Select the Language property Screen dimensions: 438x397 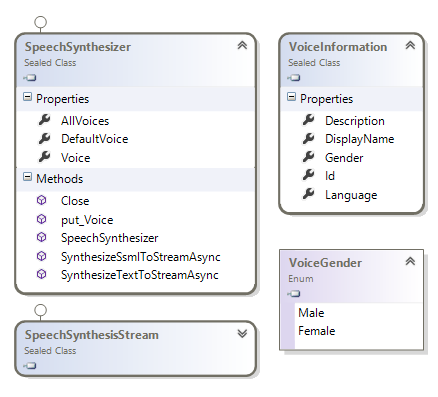[351, 195]
